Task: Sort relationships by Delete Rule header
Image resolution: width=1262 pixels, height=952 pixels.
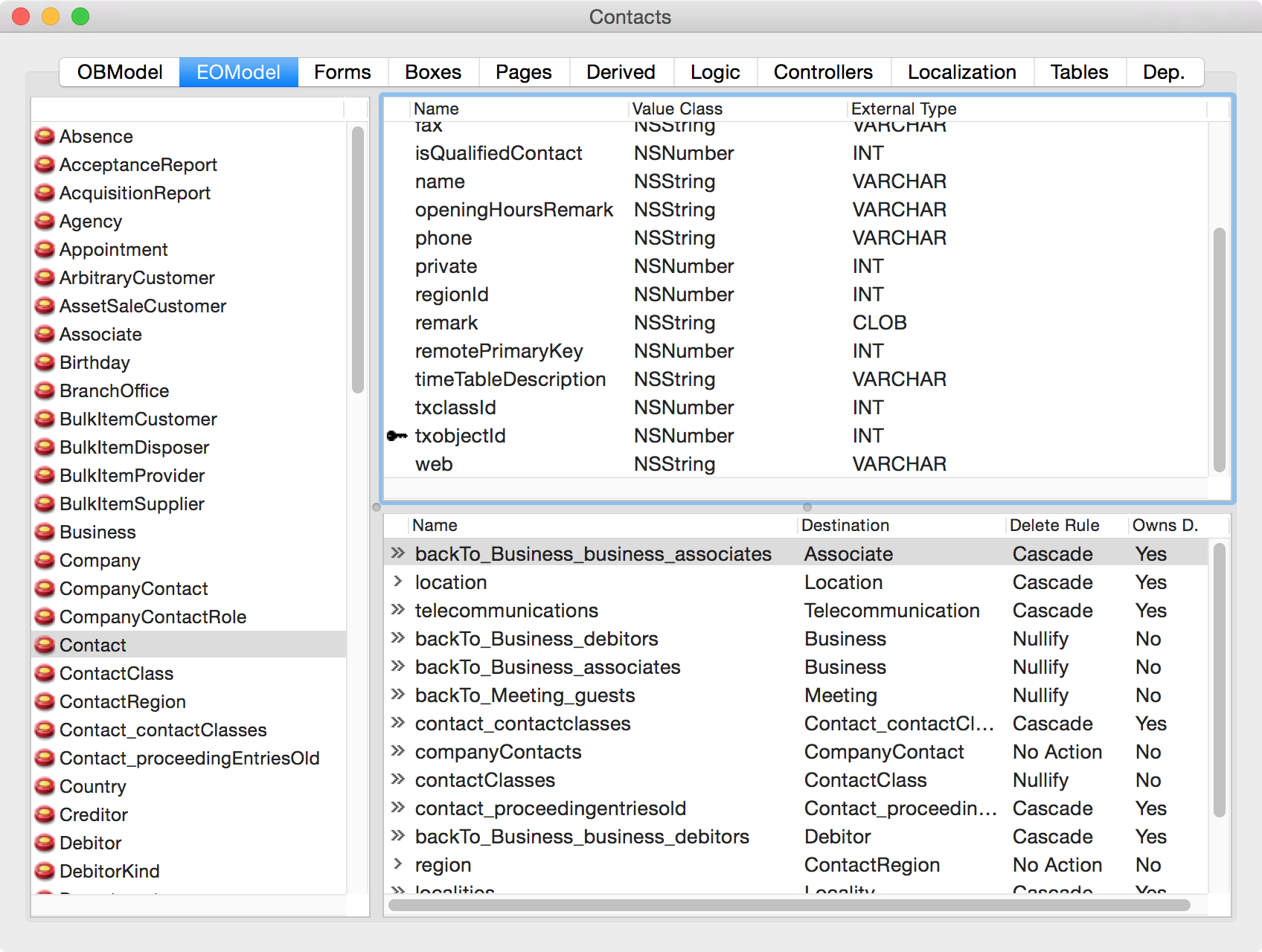Action: [1054, 525]
